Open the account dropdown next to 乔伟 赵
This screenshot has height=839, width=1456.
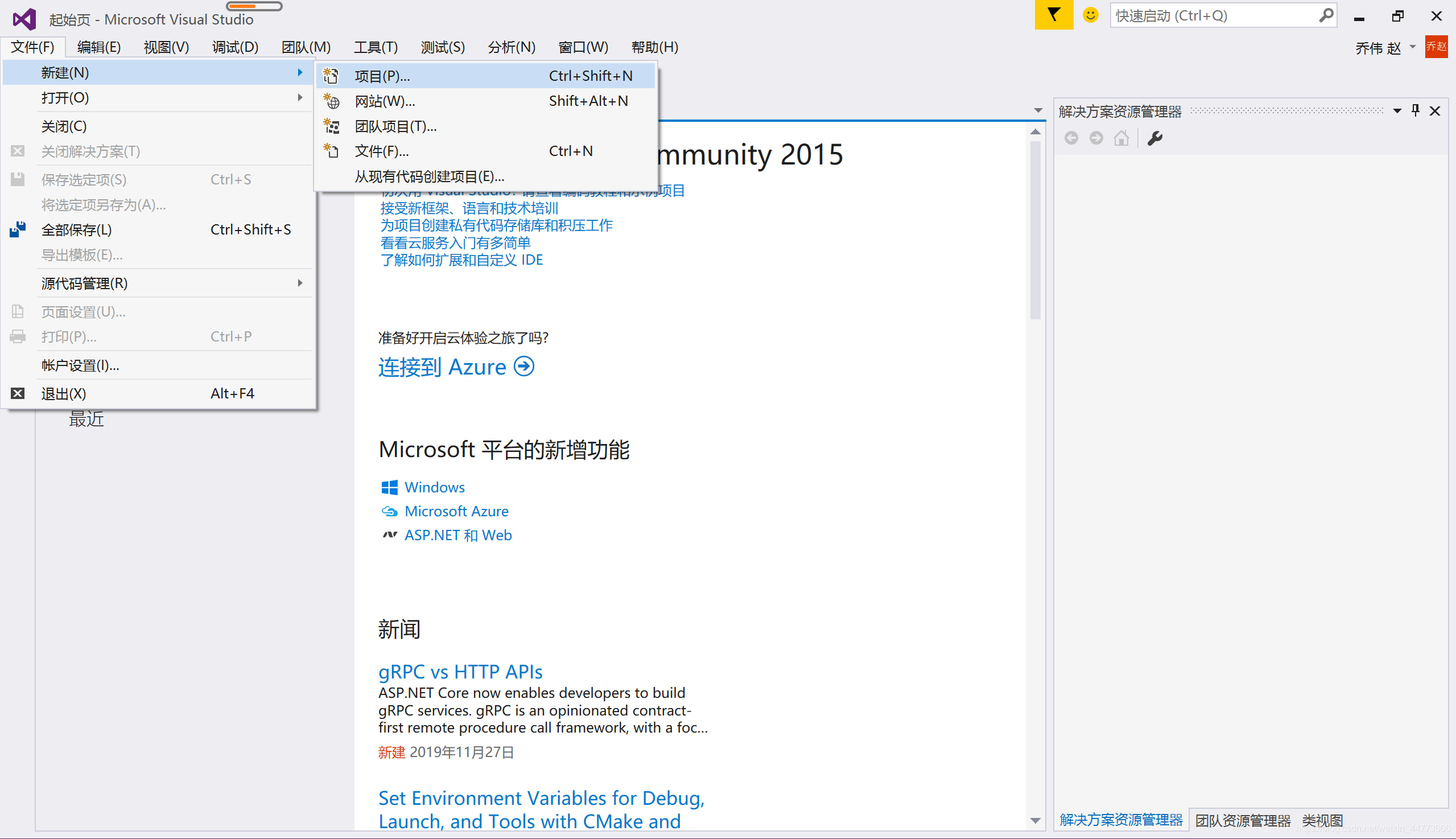point(1413,47)
